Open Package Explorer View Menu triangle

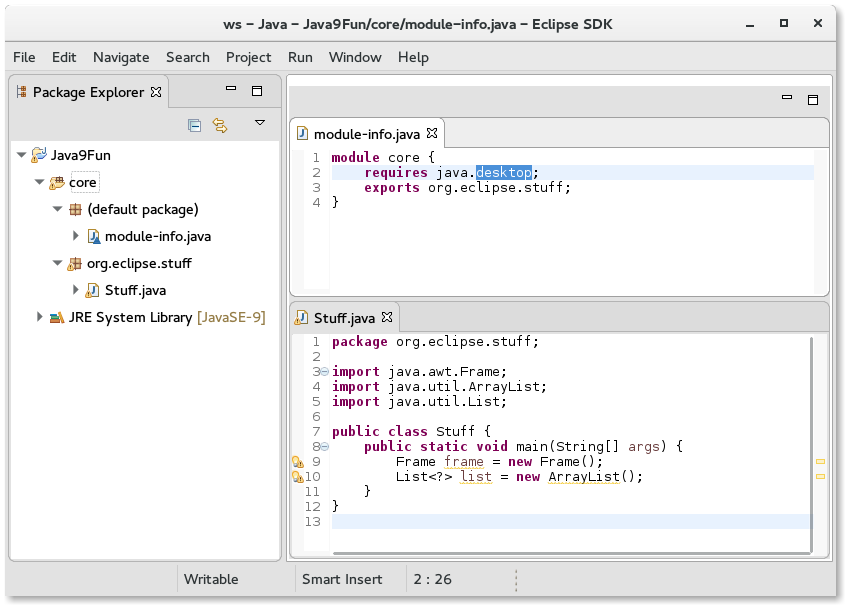tap(260, 123)
